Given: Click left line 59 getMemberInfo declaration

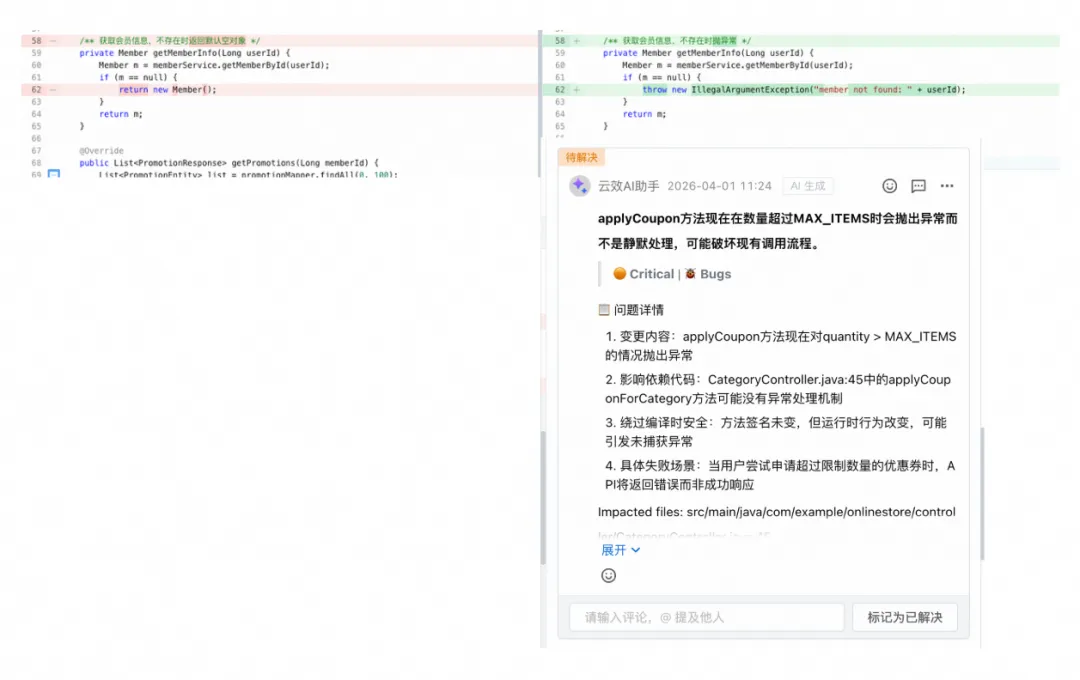Looking at the screenshot, I should [185, 53].
